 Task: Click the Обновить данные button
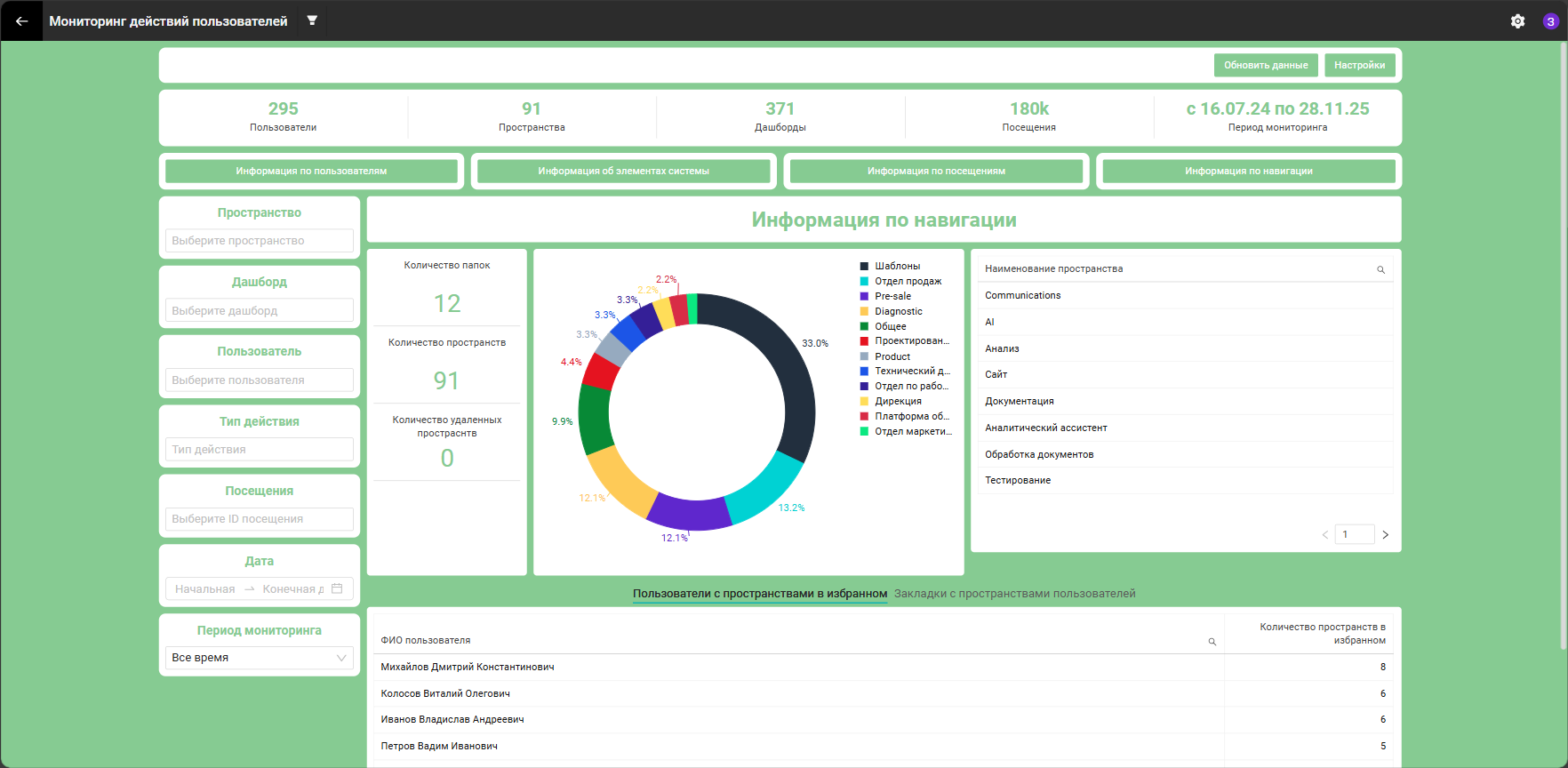click(x=1266, y=65)
